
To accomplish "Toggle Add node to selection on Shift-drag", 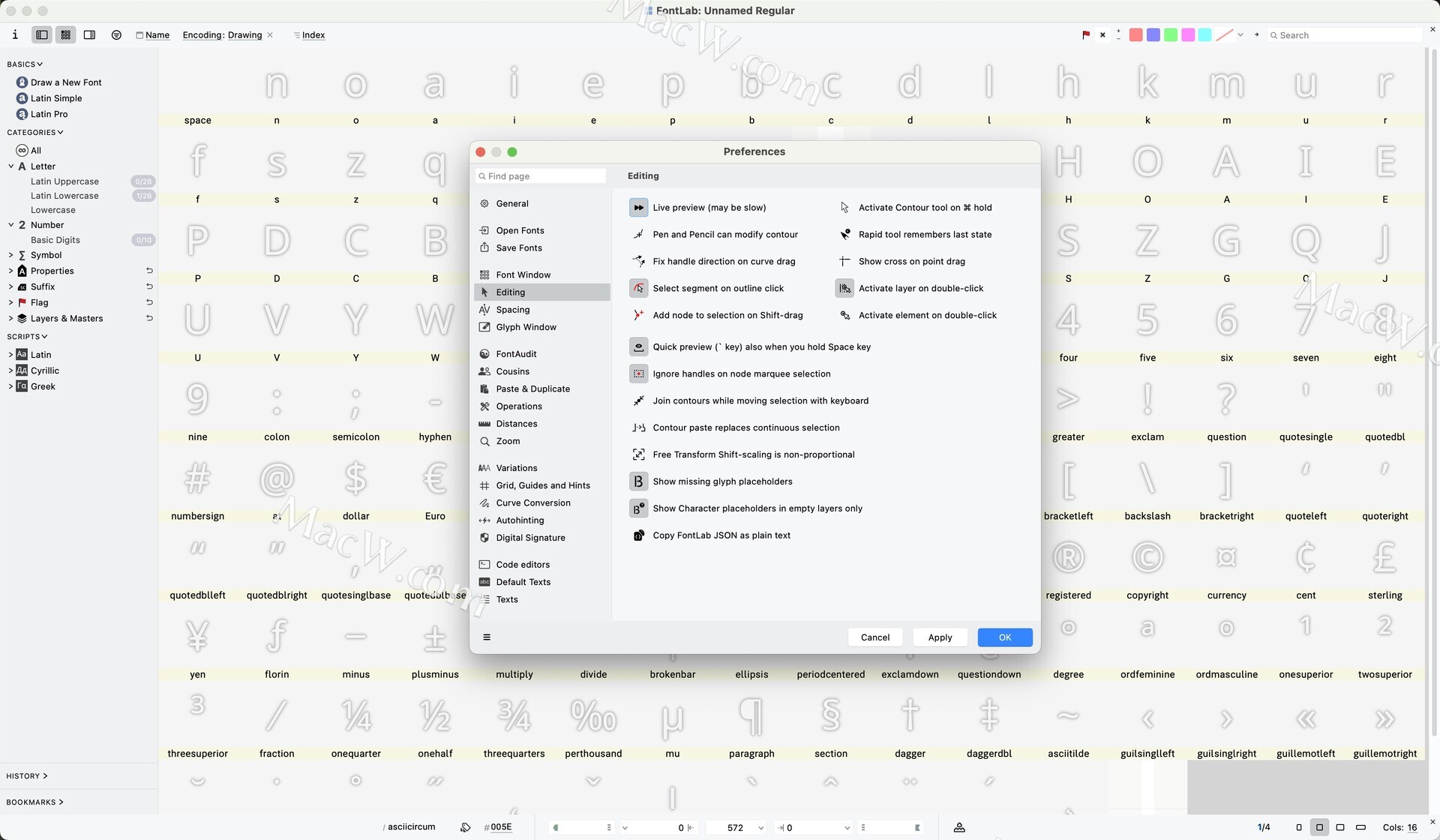I will coord(638,316).
